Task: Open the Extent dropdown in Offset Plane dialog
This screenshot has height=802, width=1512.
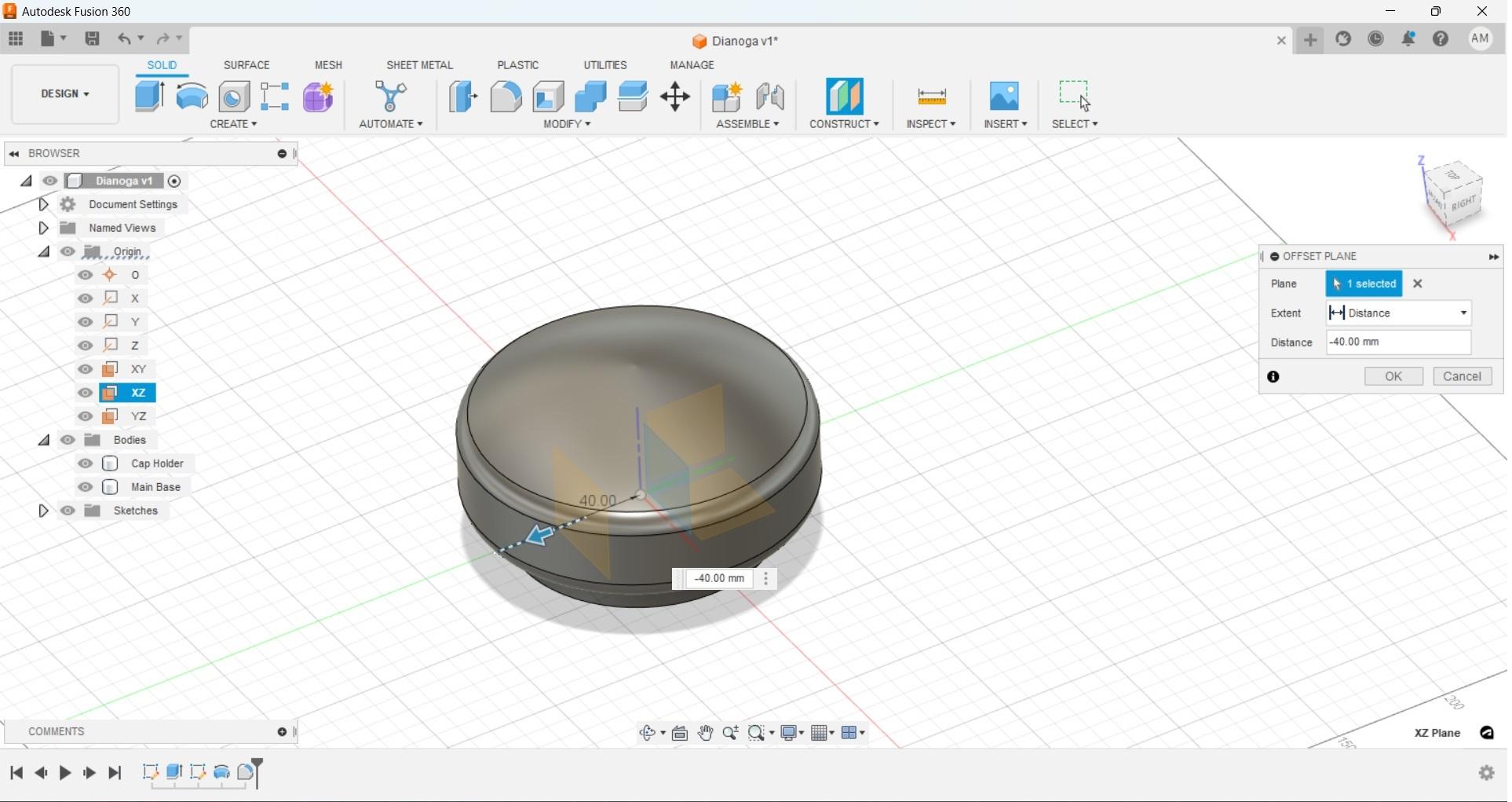Action: tap(1462, 313)
